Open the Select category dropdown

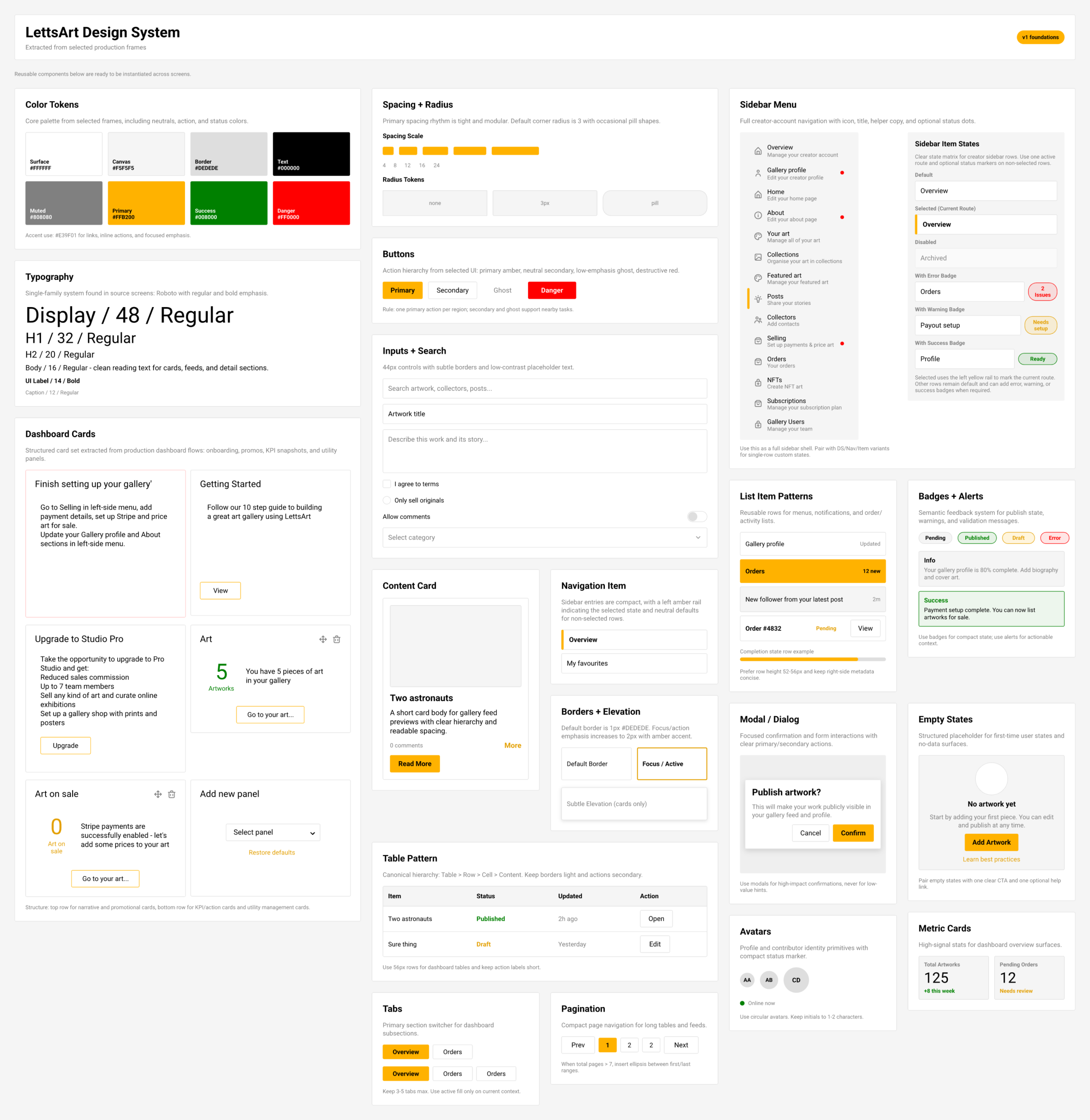tap(544, 537)
